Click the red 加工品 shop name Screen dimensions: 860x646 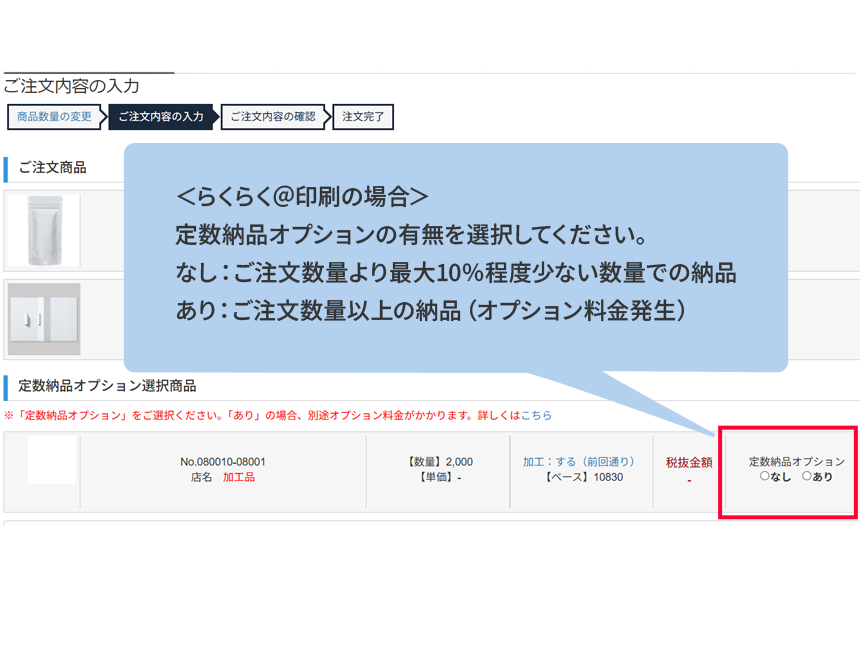pos(238,478)
